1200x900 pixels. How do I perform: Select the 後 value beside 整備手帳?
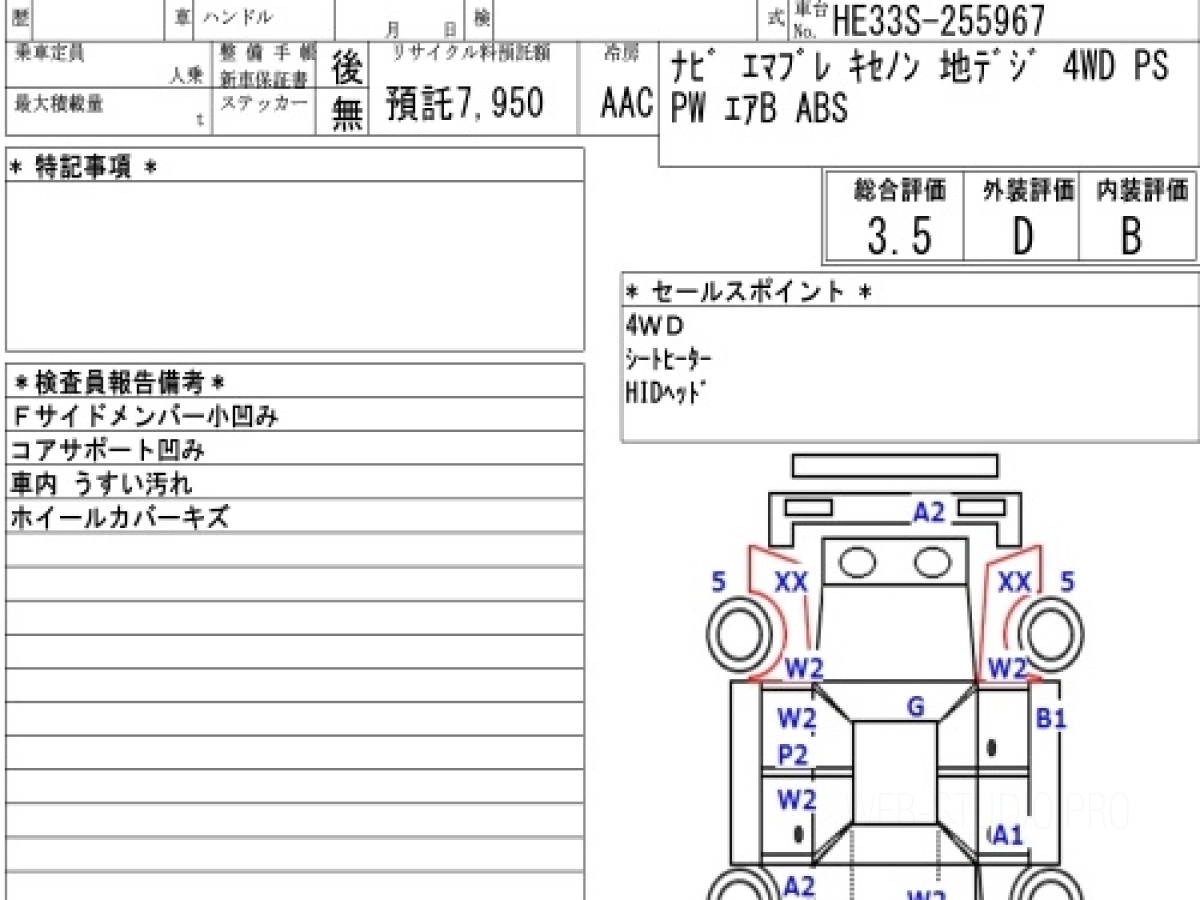click(346, 68)
